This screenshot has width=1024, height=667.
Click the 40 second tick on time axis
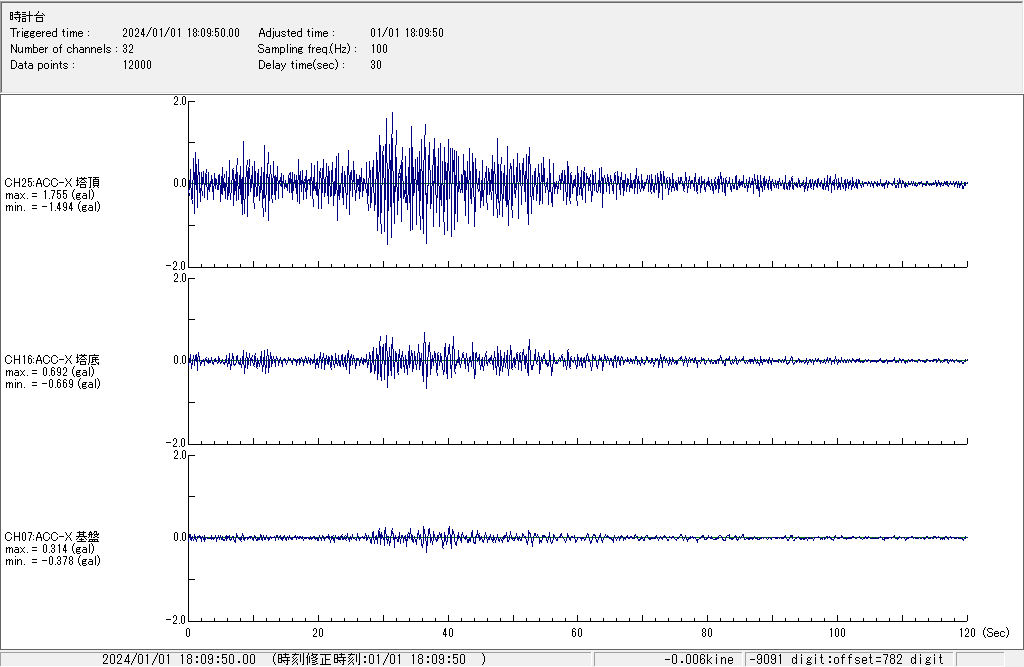pos(447,633)
